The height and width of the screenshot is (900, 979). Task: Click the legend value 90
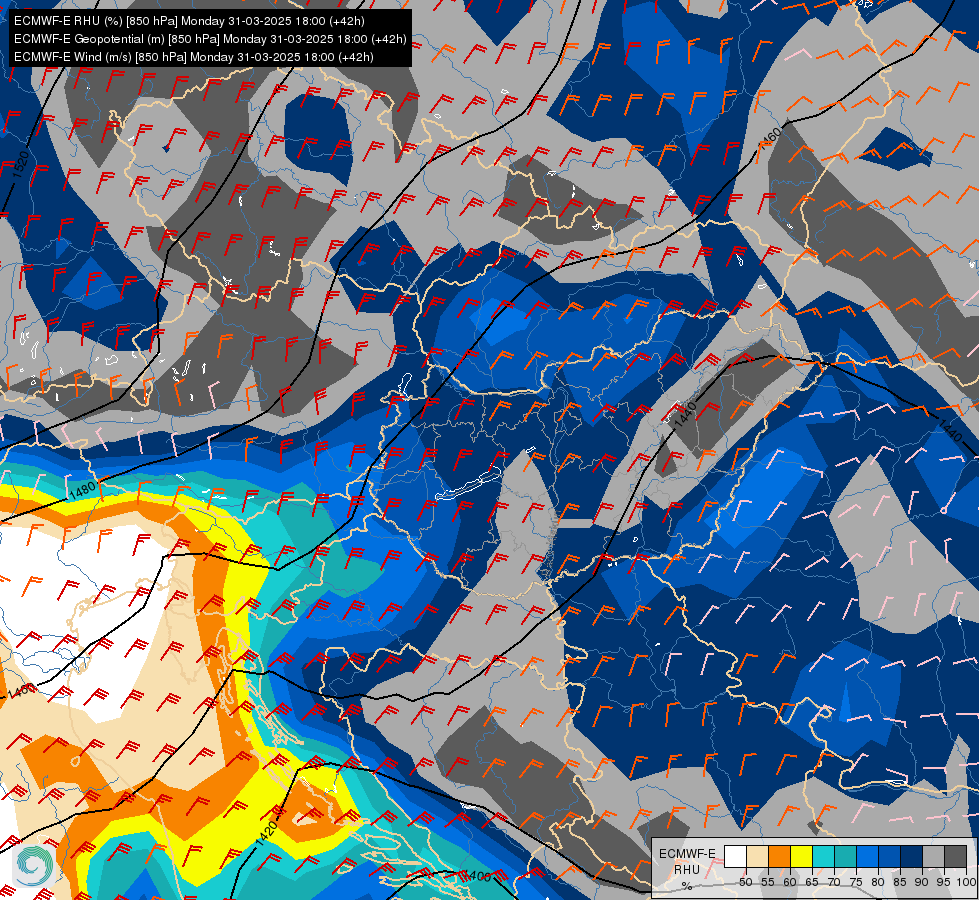[x=922, y=882]
